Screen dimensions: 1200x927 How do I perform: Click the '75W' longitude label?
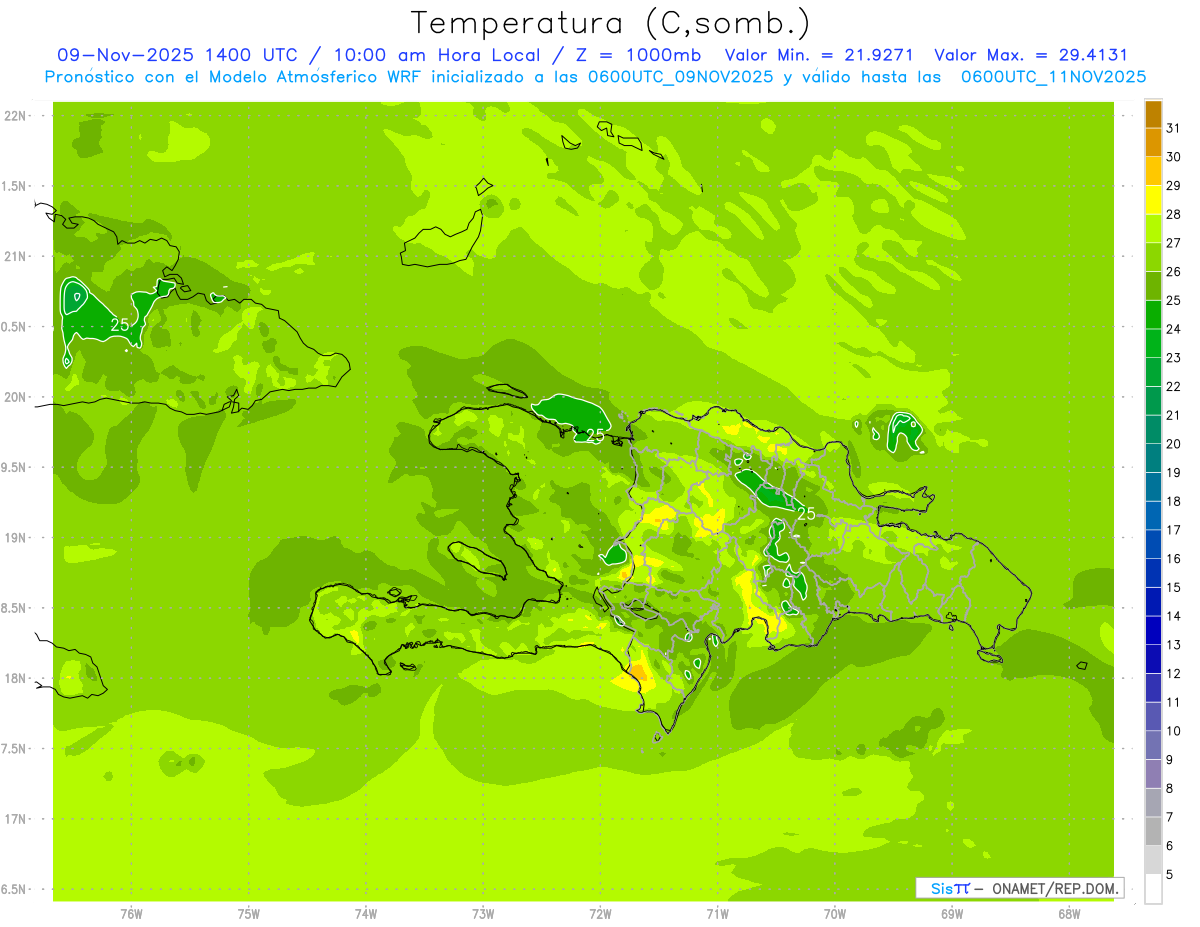pyautogui.click(x=249, y=913)
